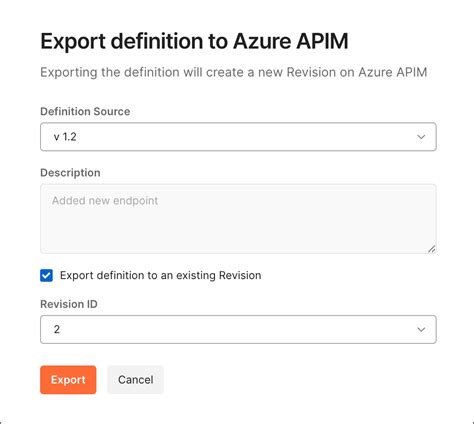
Task: Uncheck the existing Revision export checkbox
Action: [46, 275]
